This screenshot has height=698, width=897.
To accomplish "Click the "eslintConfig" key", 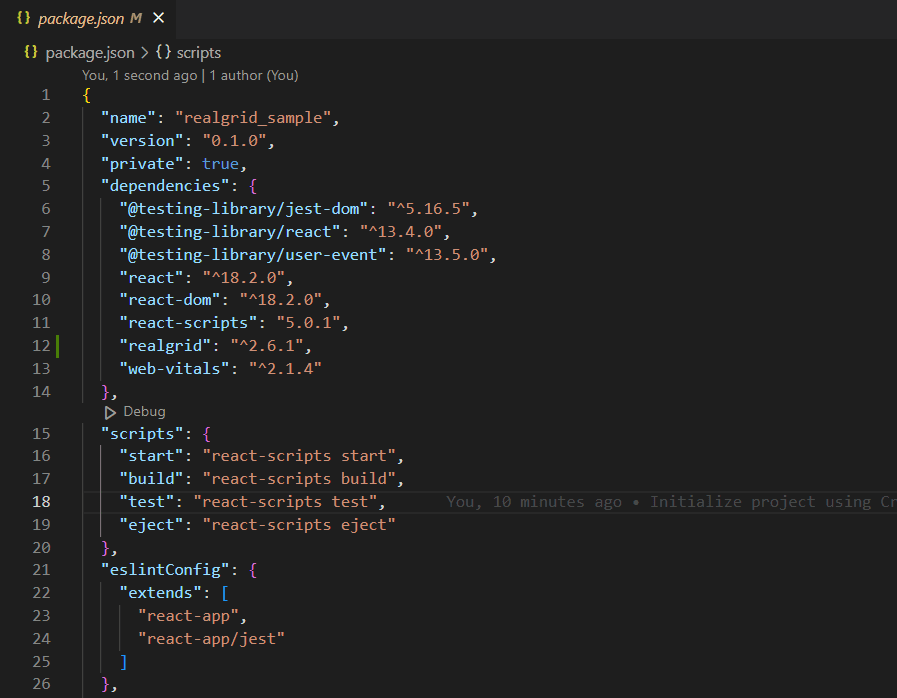I will [x=165, y=570].
